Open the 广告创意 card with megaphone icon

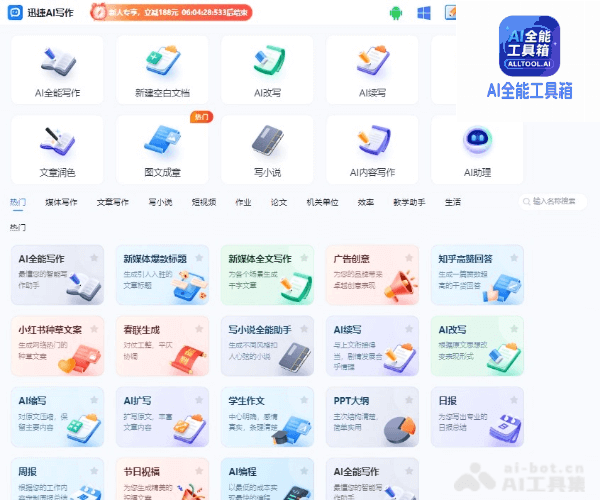click(372, 275)
